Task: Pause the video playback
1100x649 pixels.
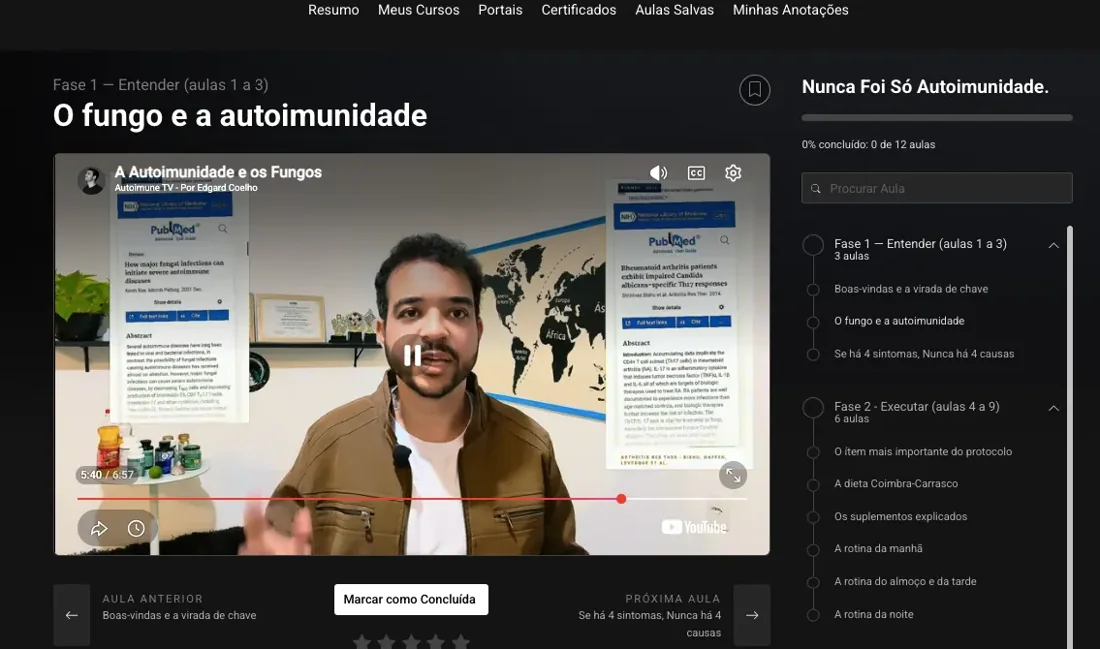Action: coord(412,356)
